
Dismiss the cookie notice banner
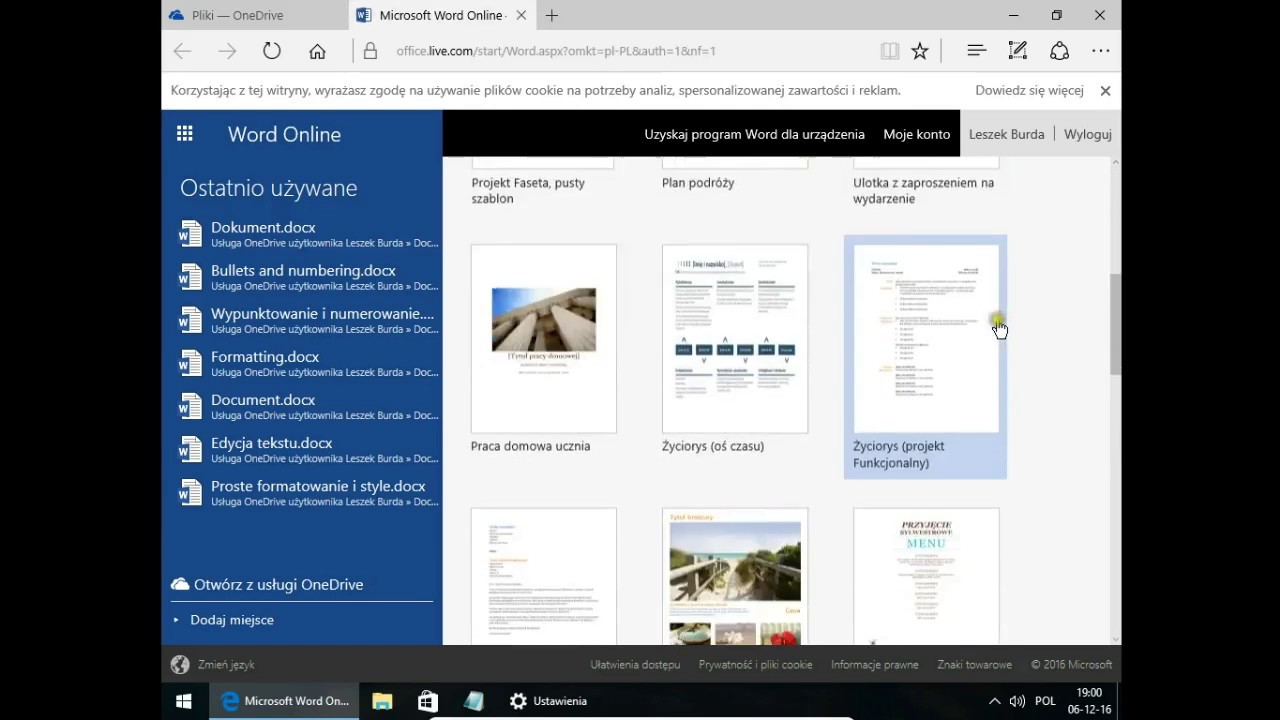[1105, 90]
